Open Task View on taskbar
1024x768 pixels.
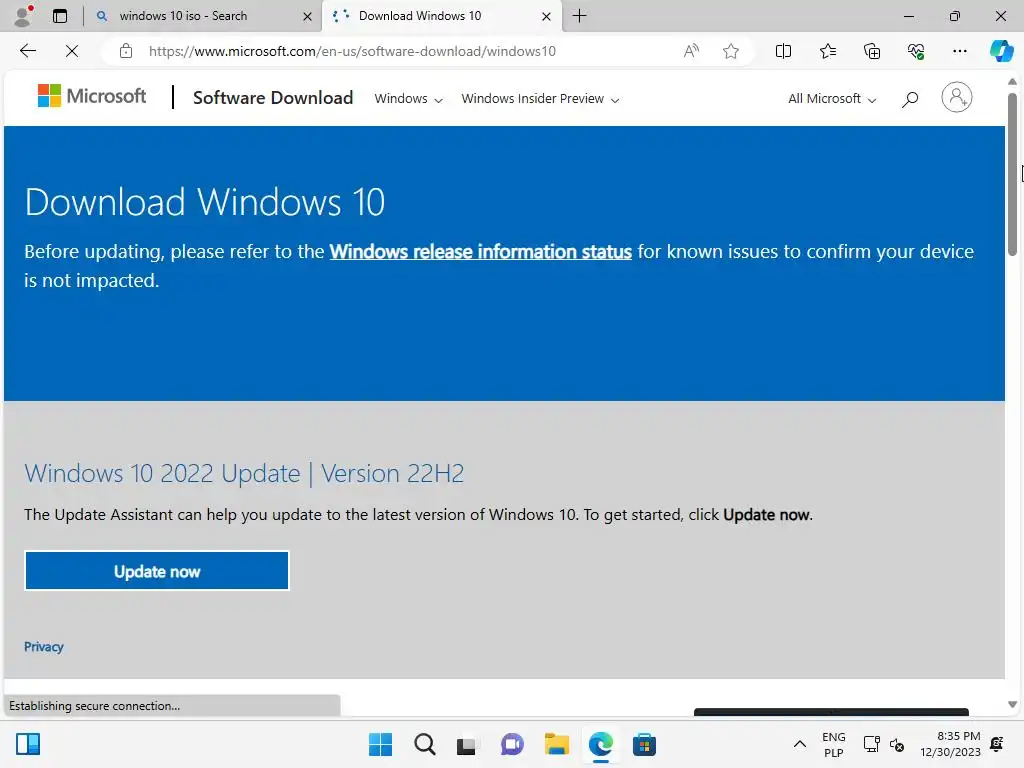pos(466,744)
